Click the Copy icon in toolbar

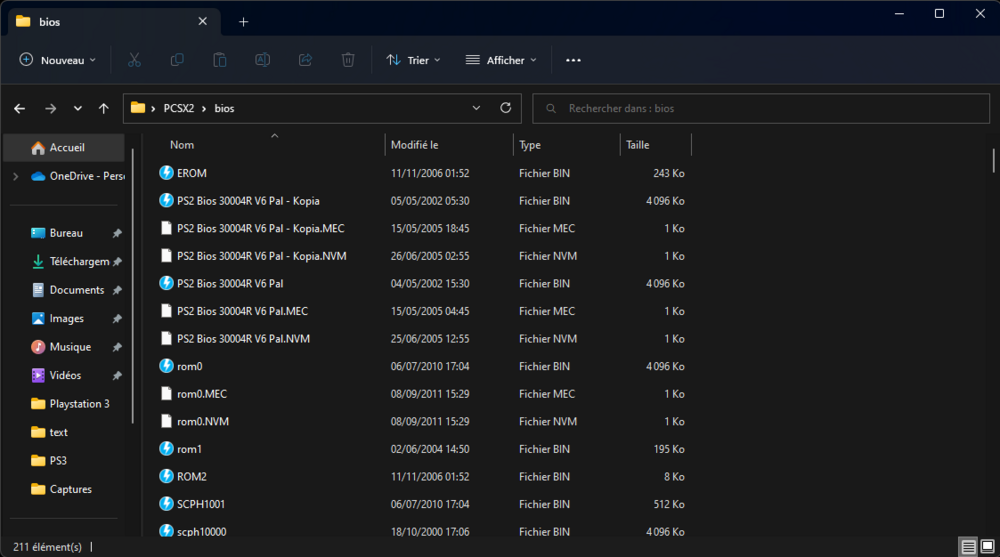click(177, 60)
